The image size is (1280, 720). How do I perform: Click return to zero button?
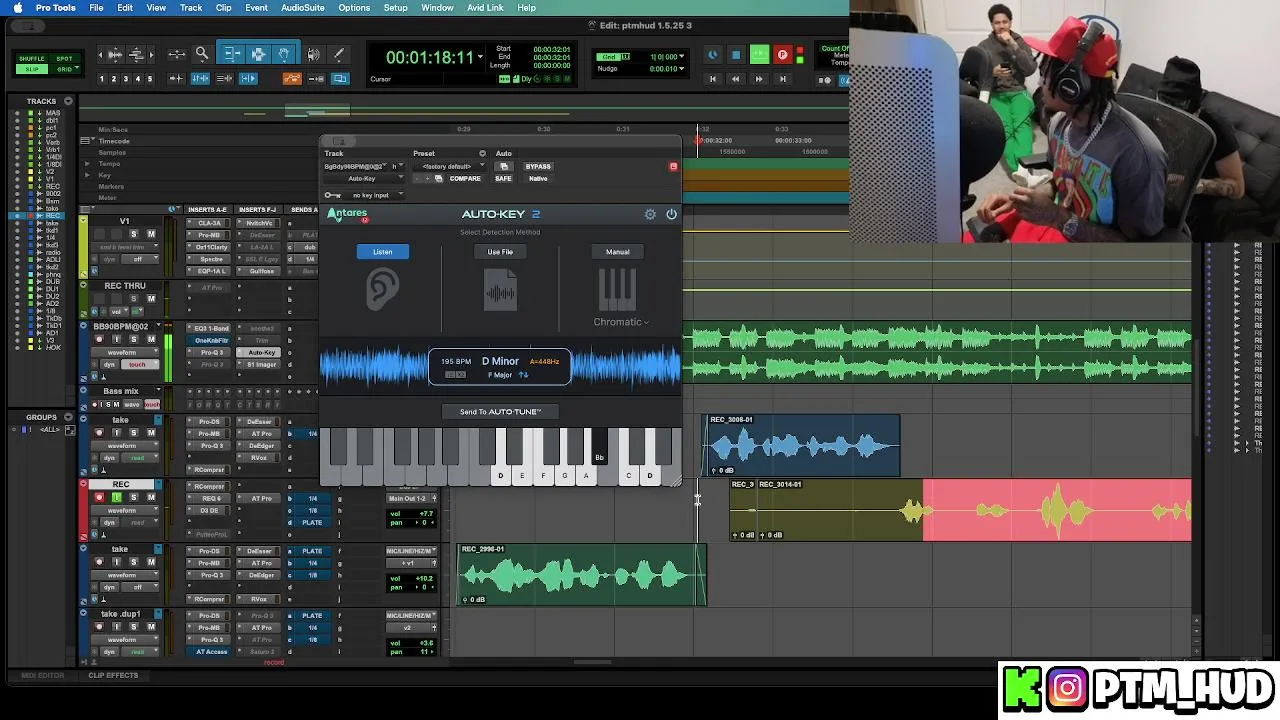coord(713,79)
